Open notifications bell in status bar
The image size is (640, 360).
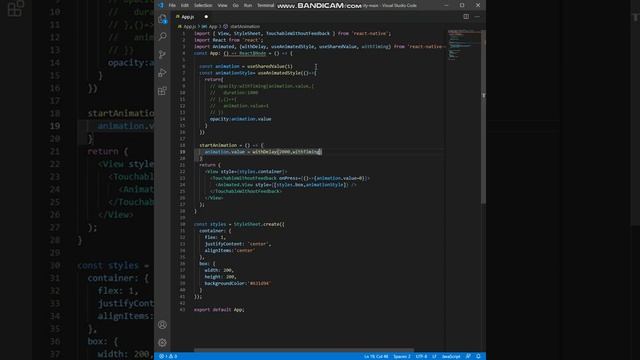(x=478, y=356)
